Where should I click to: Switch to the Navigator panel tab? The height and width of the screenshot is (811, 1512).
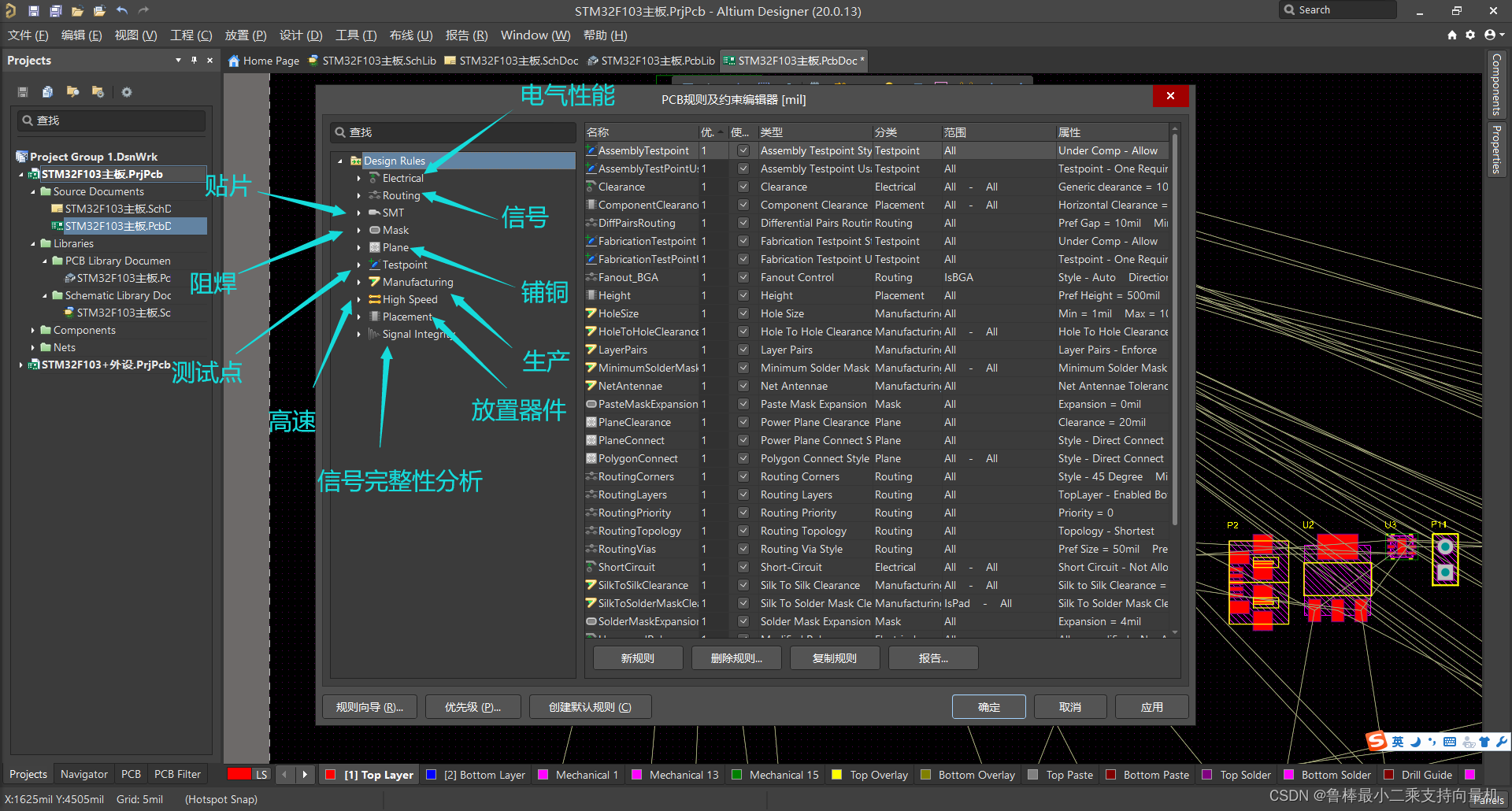[84, 774]
